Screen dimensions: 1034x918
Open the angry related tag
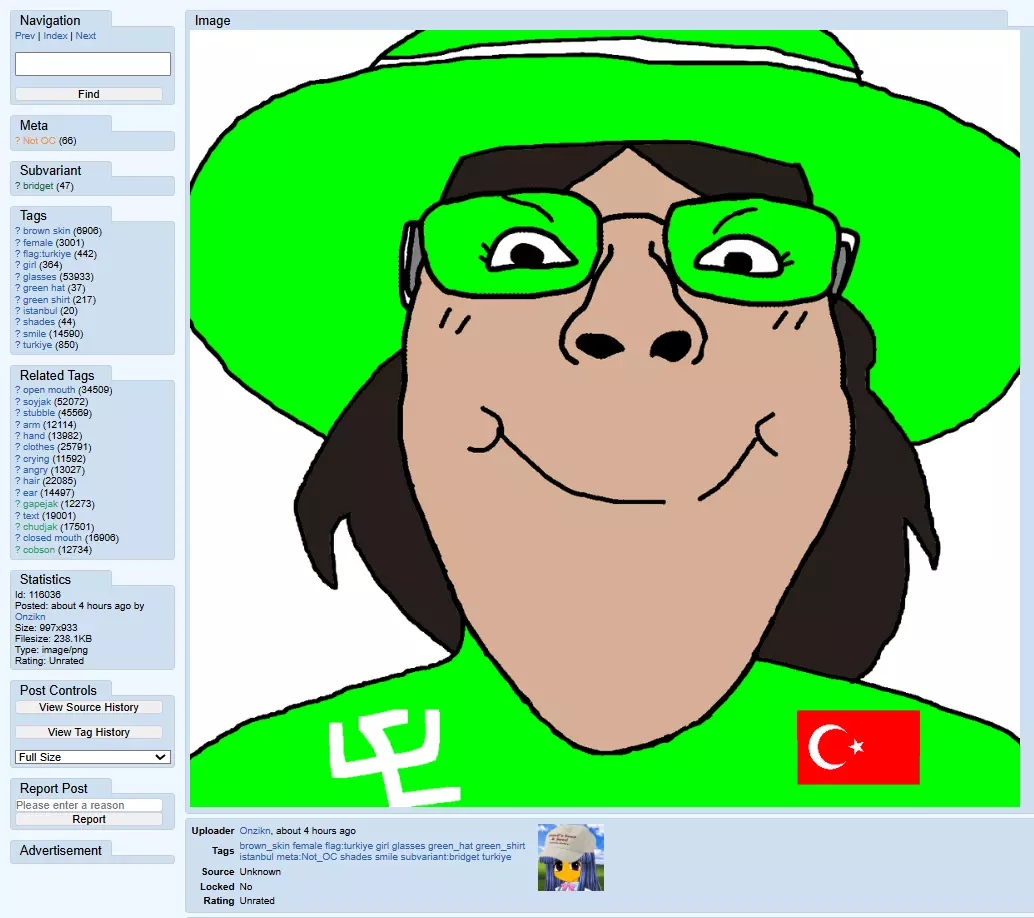click(x=36, y=470)
